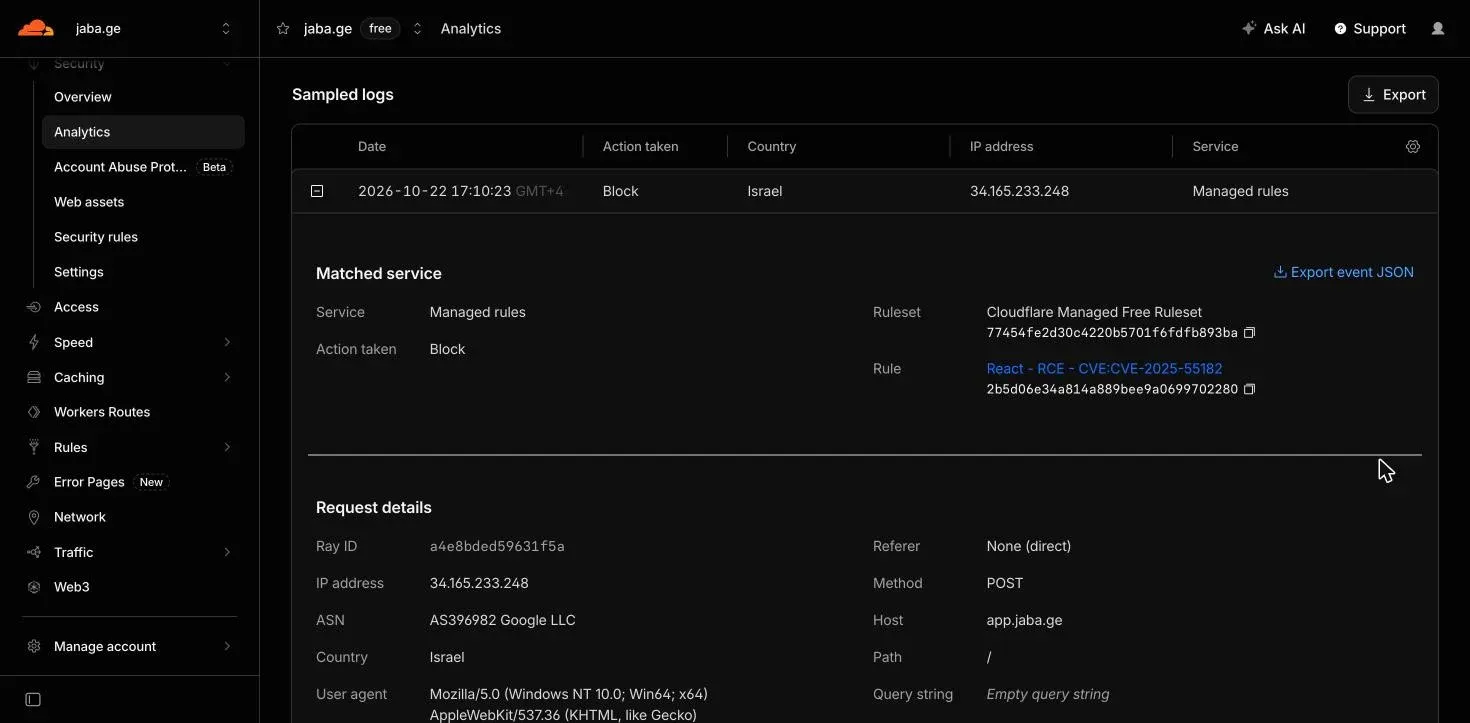Open table column settings gear

(x=1413, y=146)
